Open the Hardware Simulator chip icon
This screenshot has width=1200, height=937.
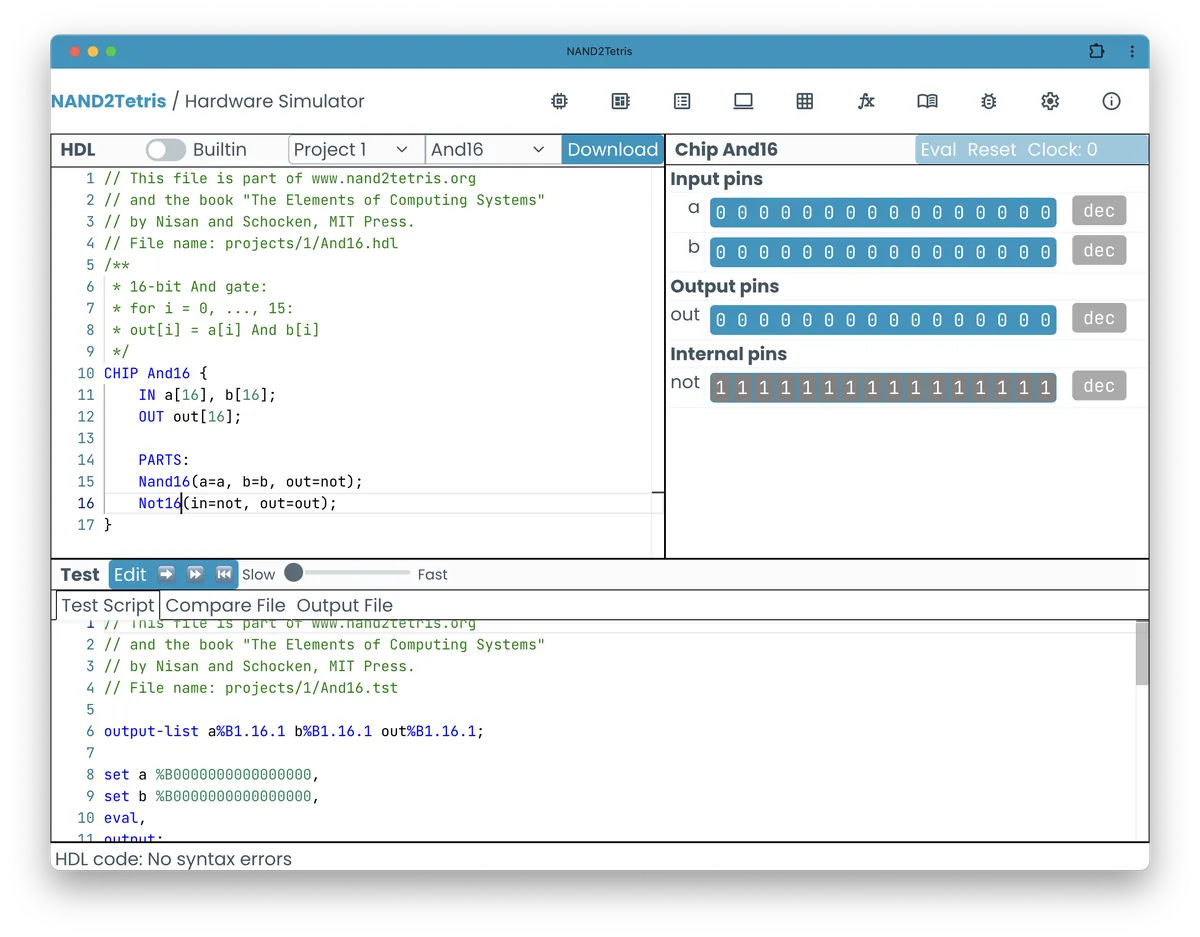(560, 101)
